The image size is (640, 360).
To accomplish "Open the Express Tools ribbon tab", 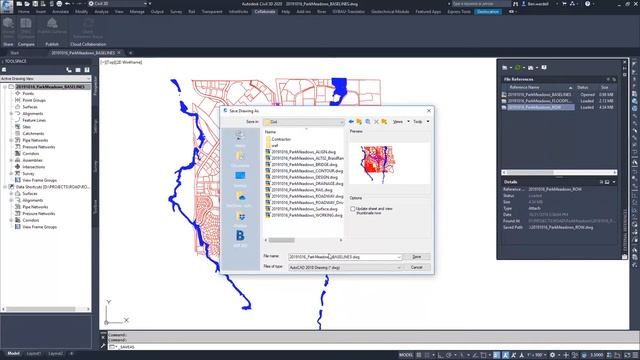I will [459, 12].
